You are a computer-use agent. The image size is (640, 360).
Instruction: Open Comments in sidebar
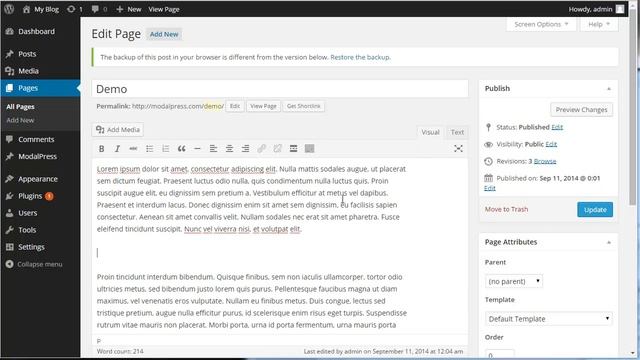(x=36, y=139)
